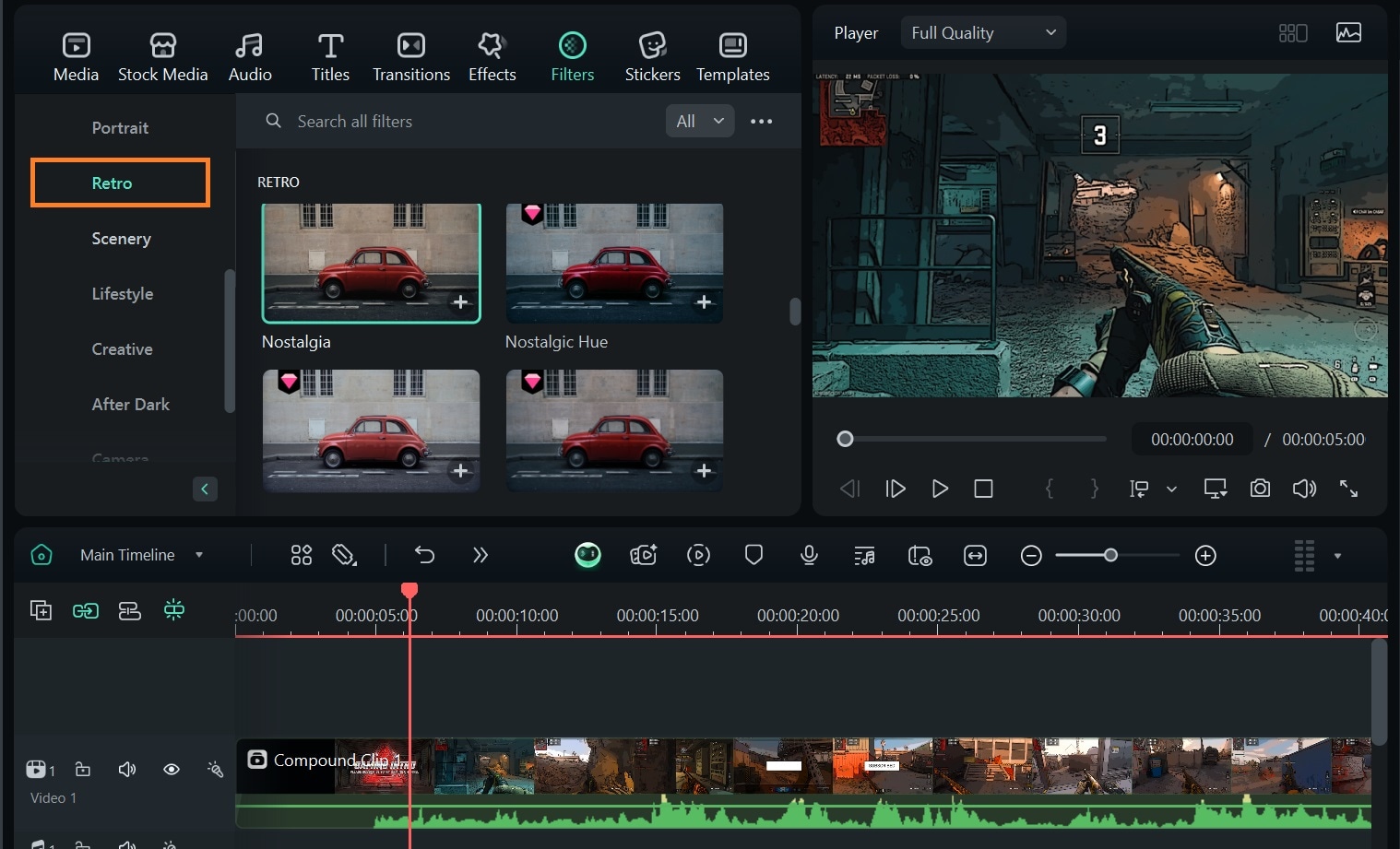The height and width of the screenshot is (849, 1400).
Task: Click the fullscreen expand icon in player
Action: click(1348, 489)
